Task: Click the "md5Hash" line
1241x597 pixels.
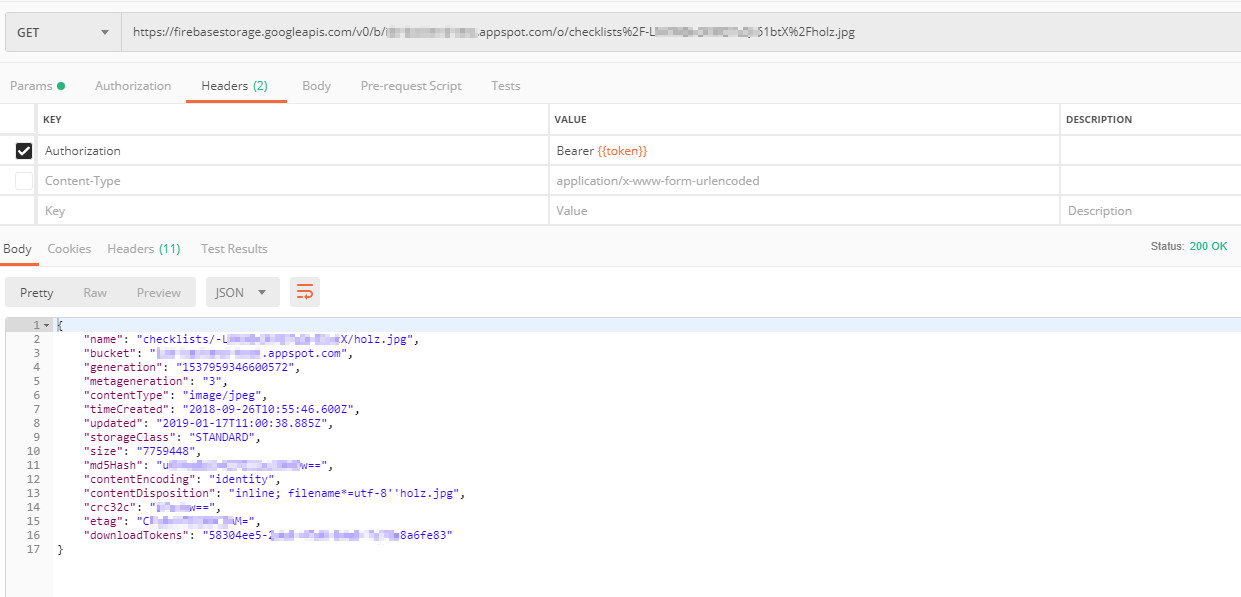Action: (x=207, y=465)
